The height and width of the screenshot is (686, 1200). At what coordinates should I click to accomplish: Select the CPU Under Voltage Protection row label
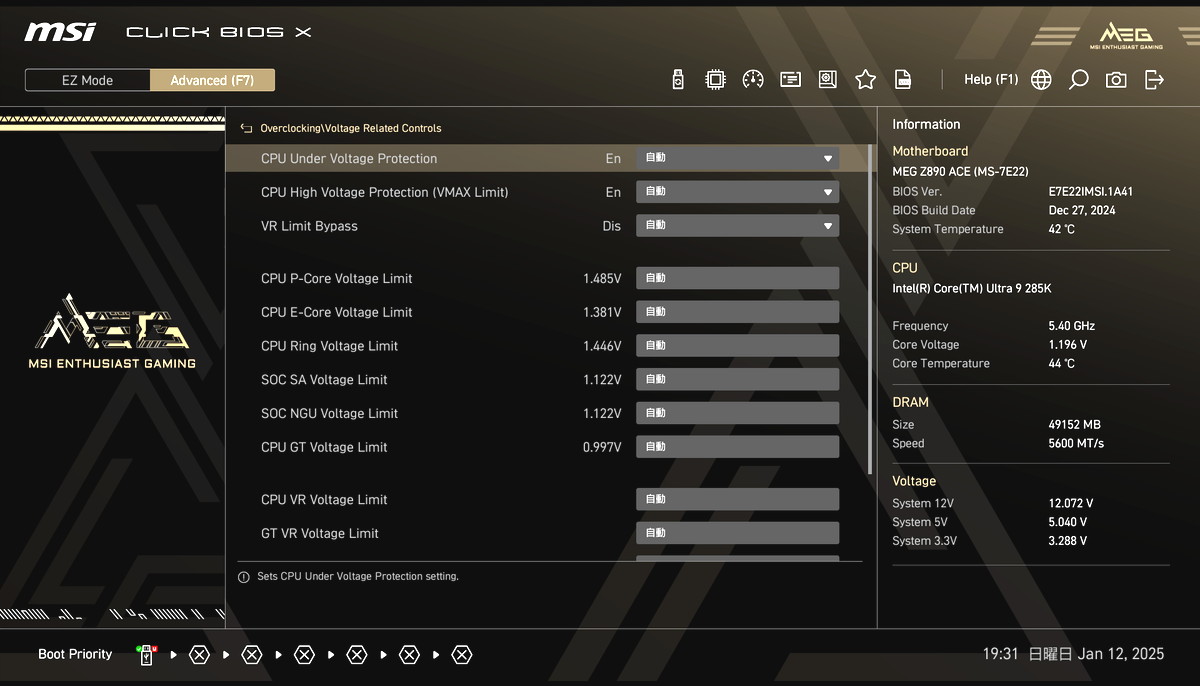pos(349,158)
